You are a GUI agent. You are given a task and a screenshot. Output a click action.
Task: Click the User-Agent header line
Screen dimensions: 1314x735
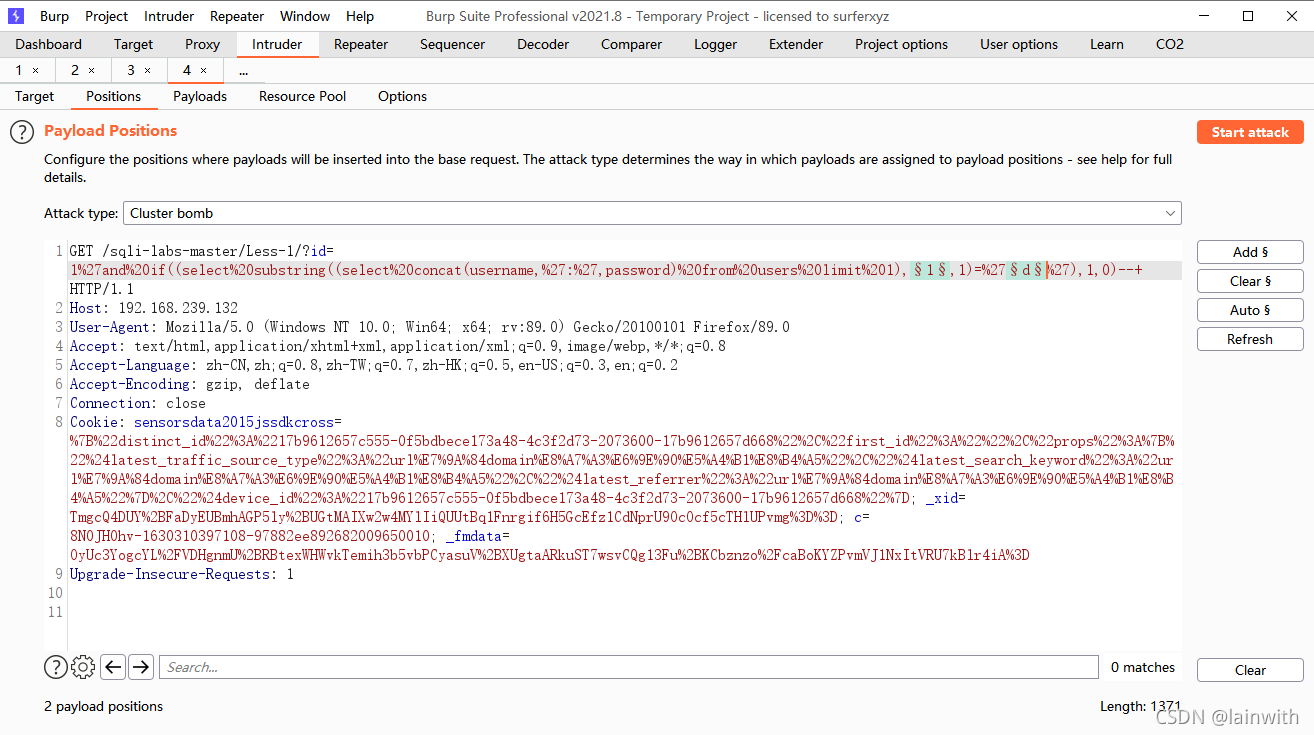[429, 327]
